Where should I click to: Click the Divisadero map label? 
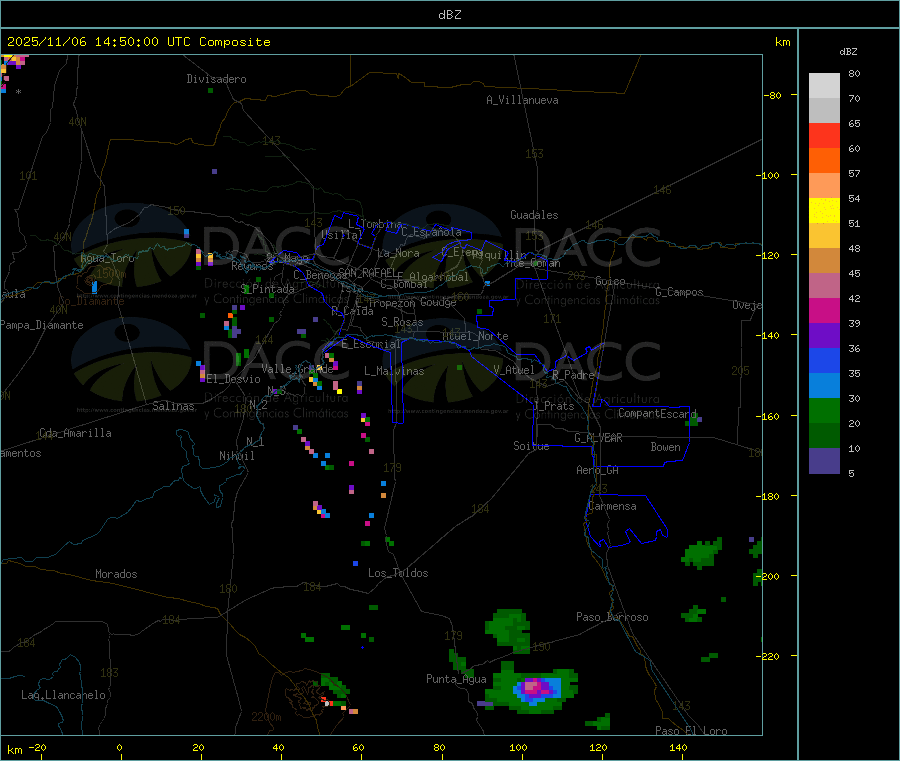(x=216, y=79)
